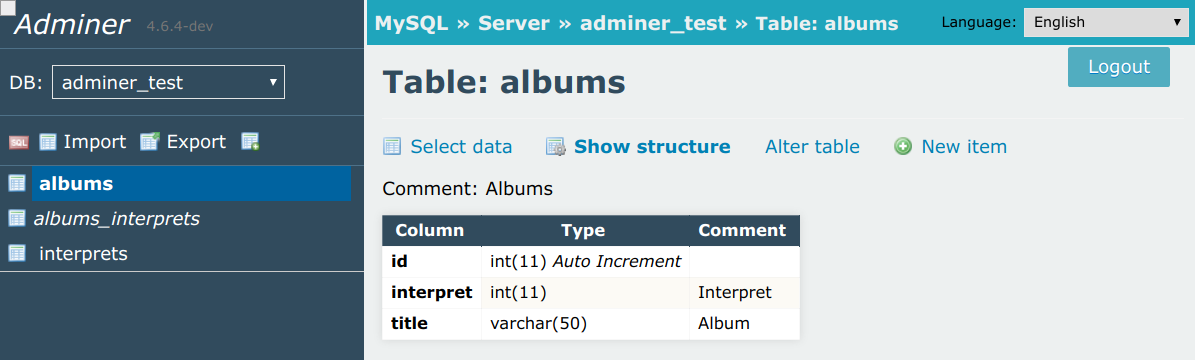
Task: Click the select icon beside albums_interprets
Action: (x=17, y=218)
